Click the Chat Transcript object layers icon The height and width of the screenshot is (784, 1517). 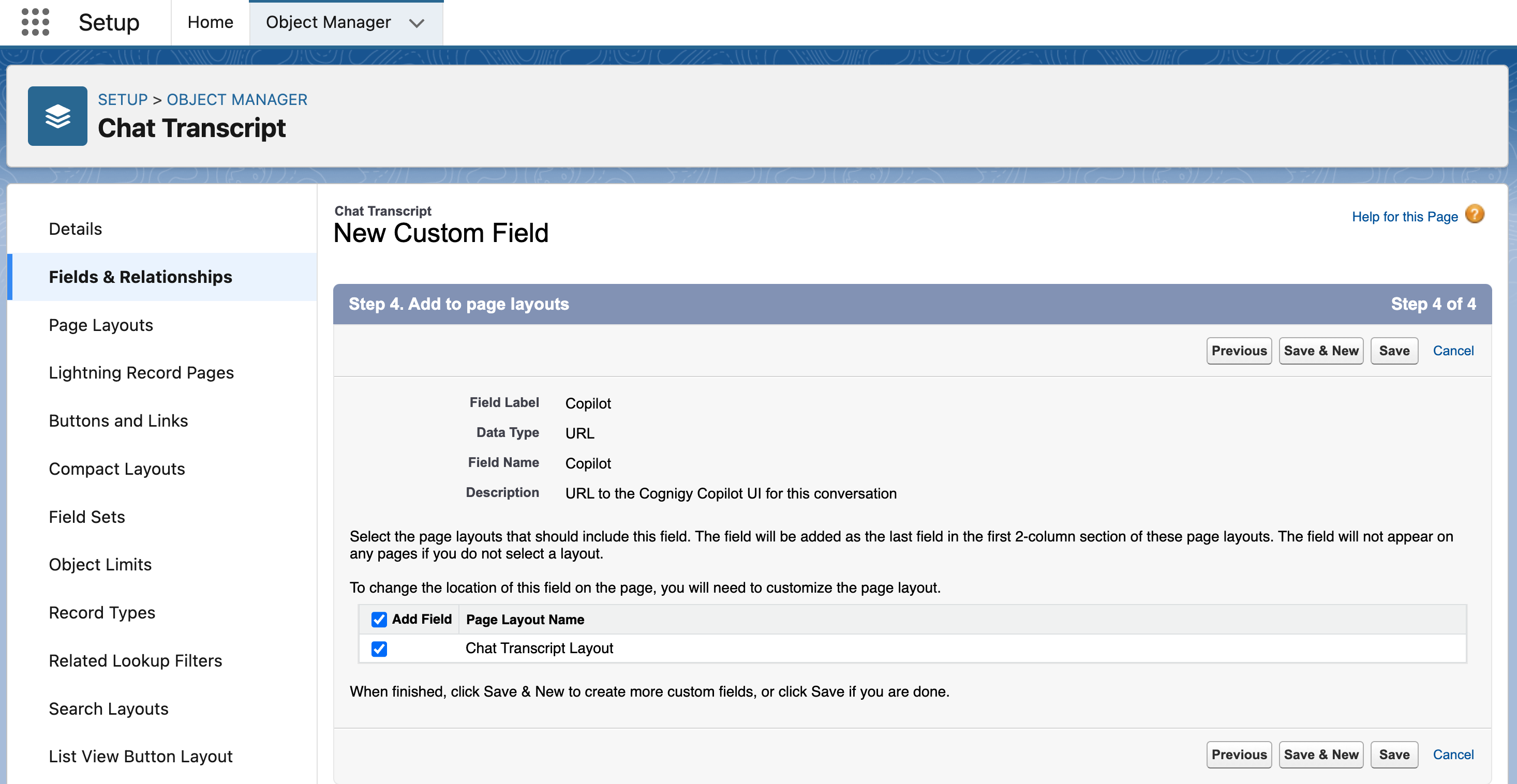(x=58, y=116)
